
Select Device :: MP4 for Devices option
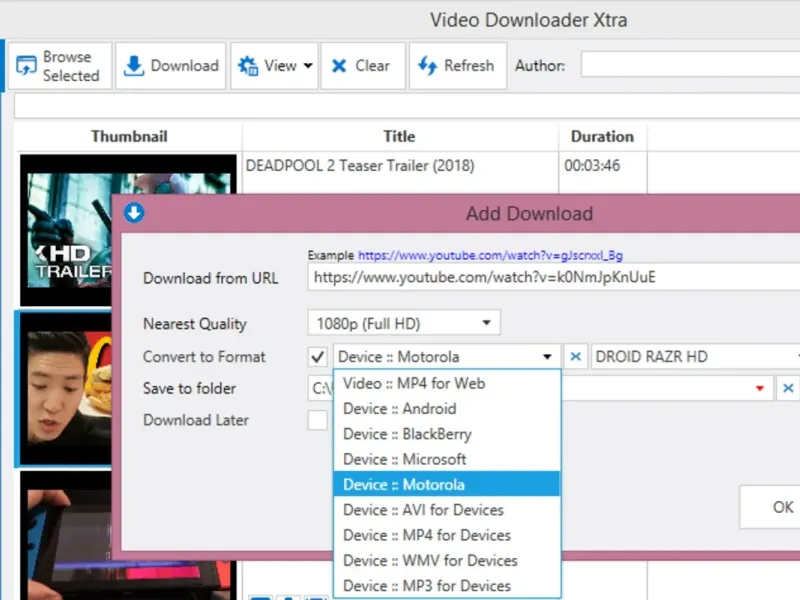pos(447,535)
